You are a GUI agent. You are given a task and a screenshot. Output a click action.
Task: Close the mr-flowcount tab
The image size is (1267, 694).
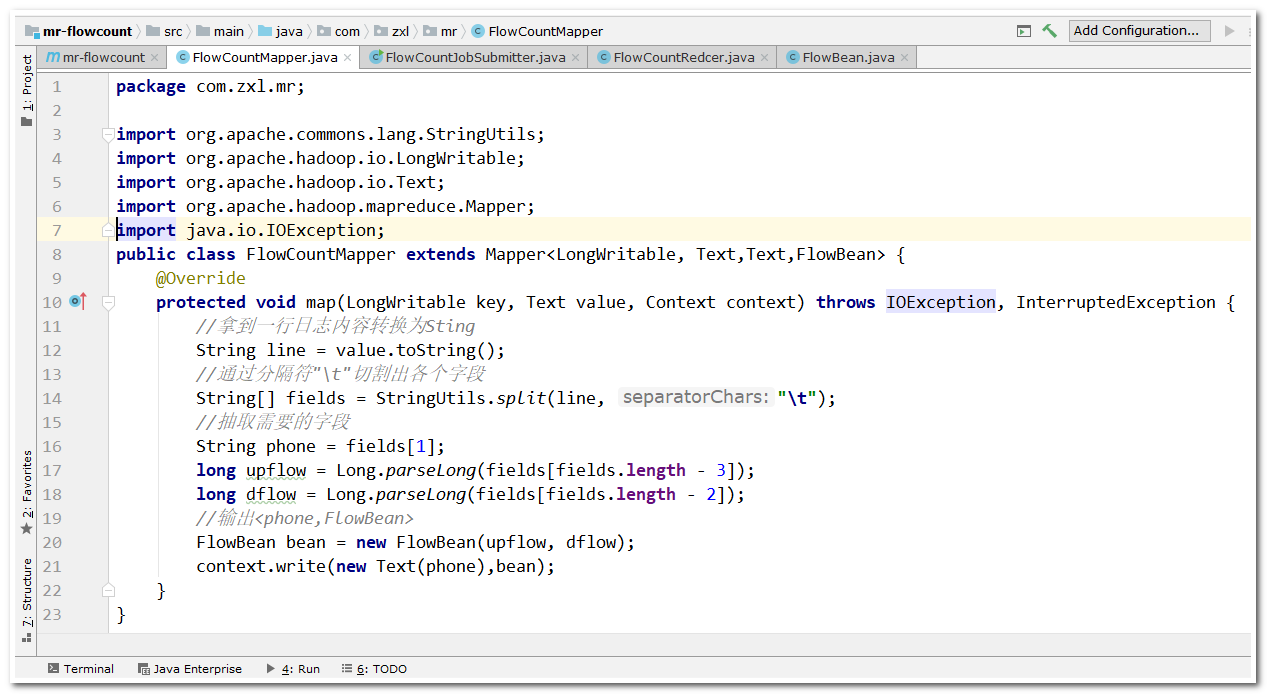click(x=155, y=58)
